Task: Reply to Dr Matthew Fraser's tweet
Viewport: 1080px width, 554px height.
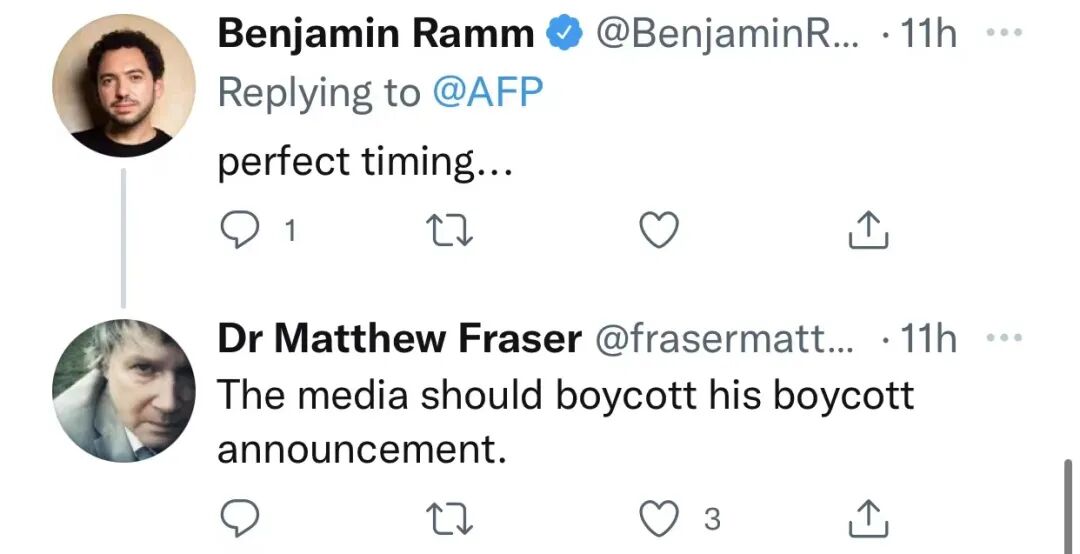Action: pos(240,519)
